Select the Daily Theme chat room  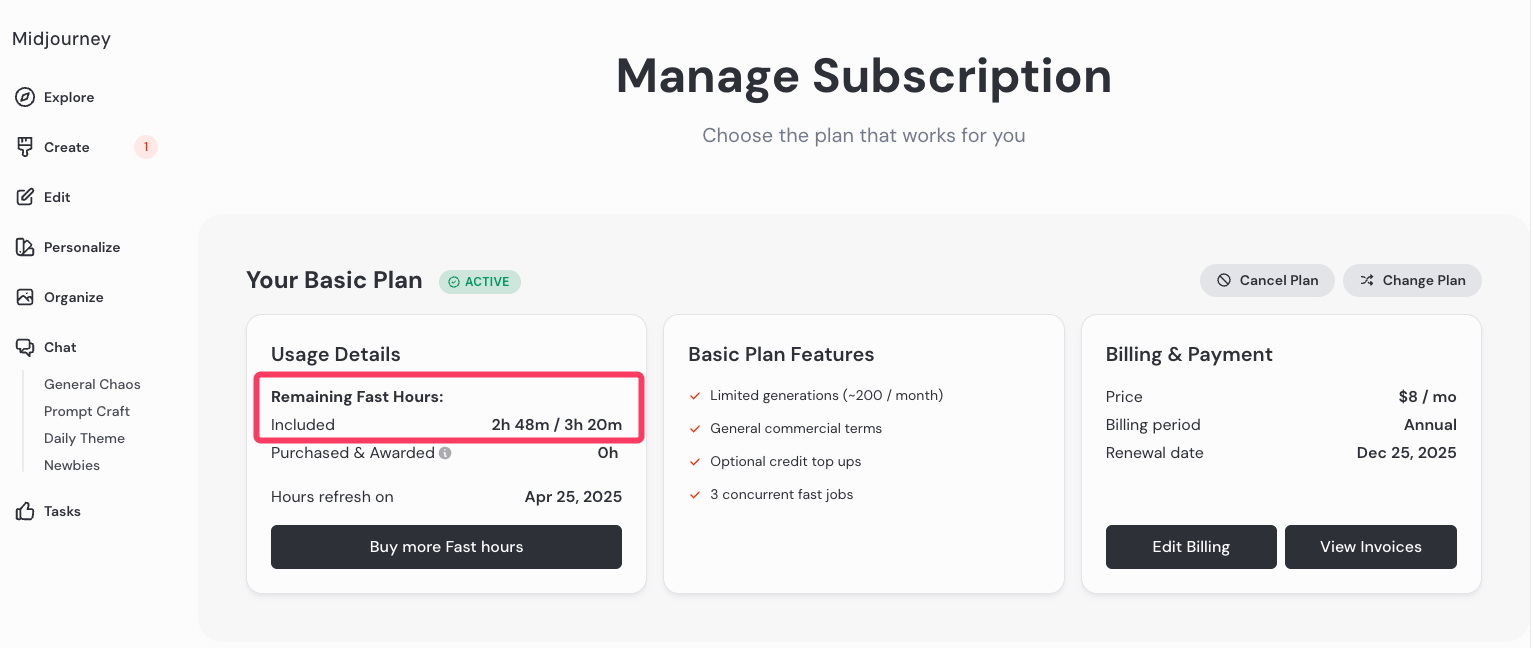[84, 438]
